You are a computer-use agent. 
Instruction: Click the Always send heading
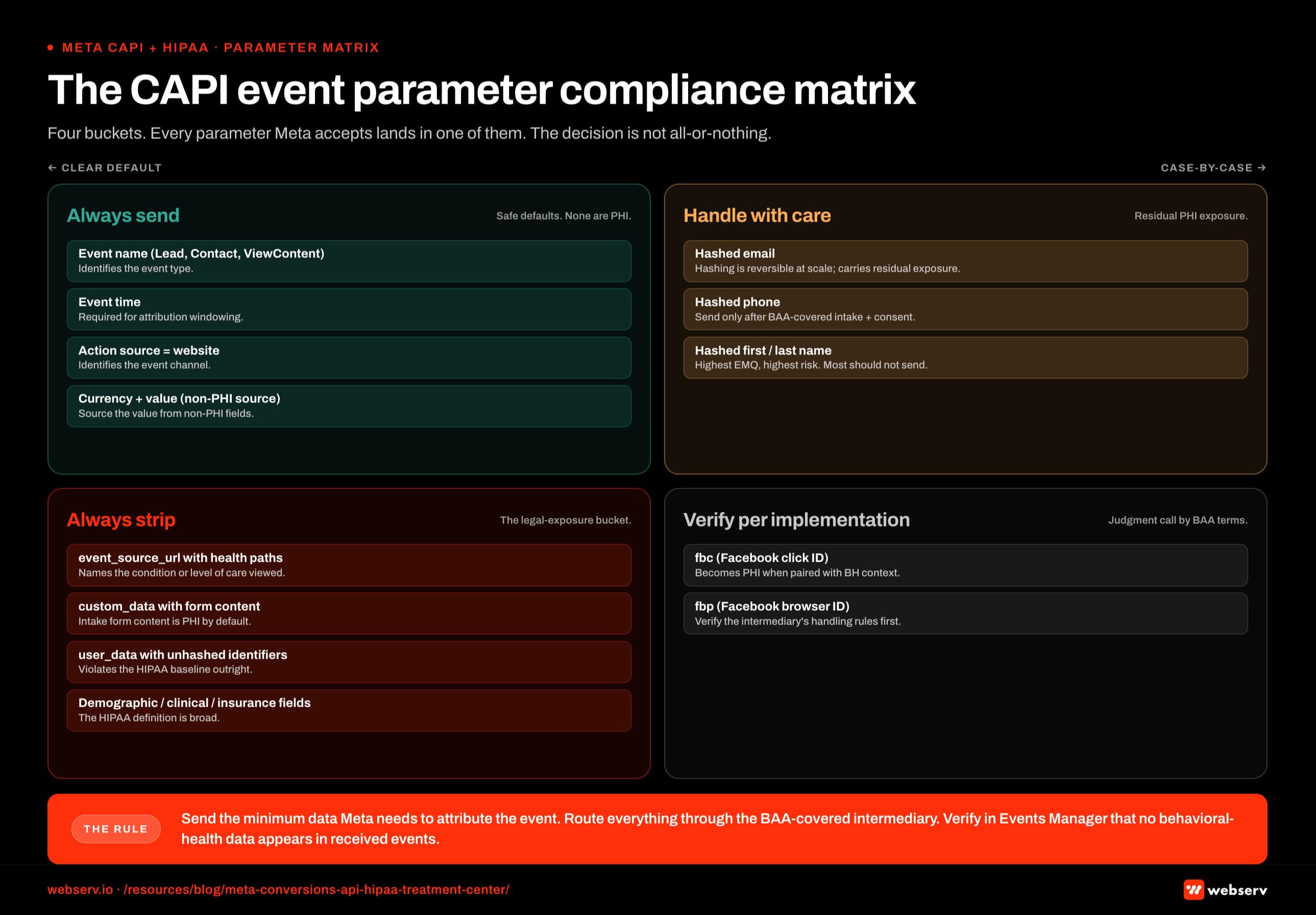[x=123, y=215]
